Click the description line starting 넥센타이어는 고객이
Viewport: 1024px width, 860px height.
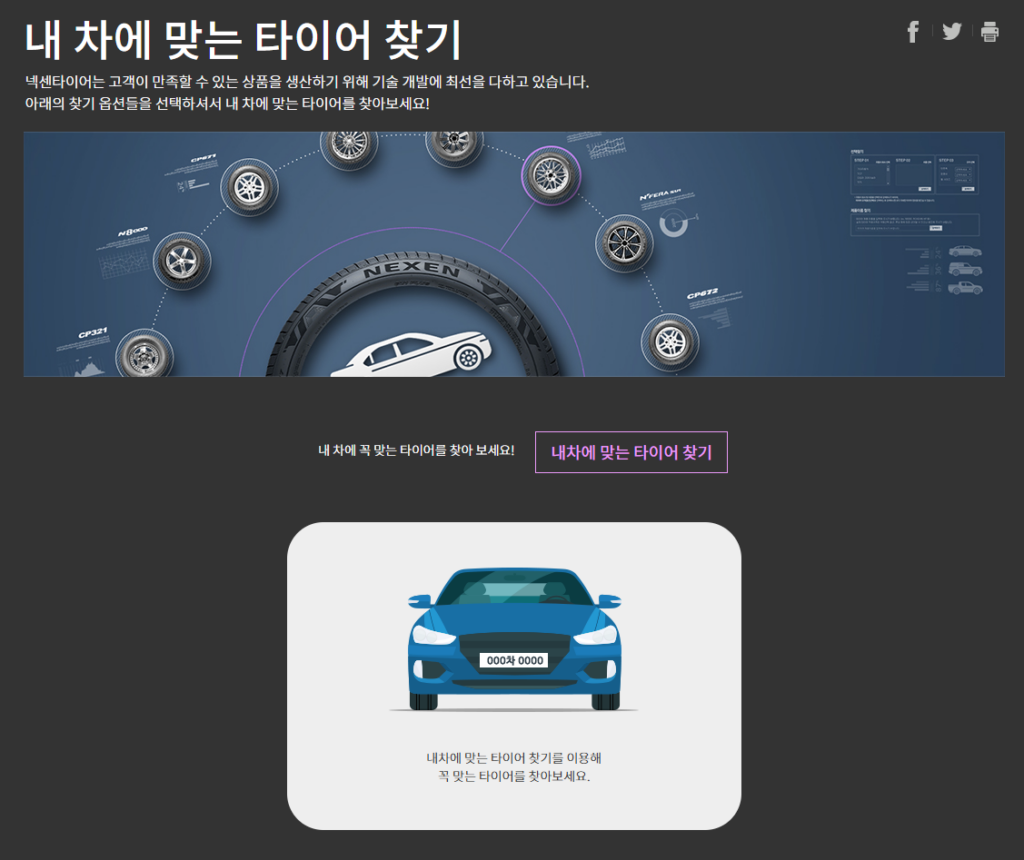[307, 82]
